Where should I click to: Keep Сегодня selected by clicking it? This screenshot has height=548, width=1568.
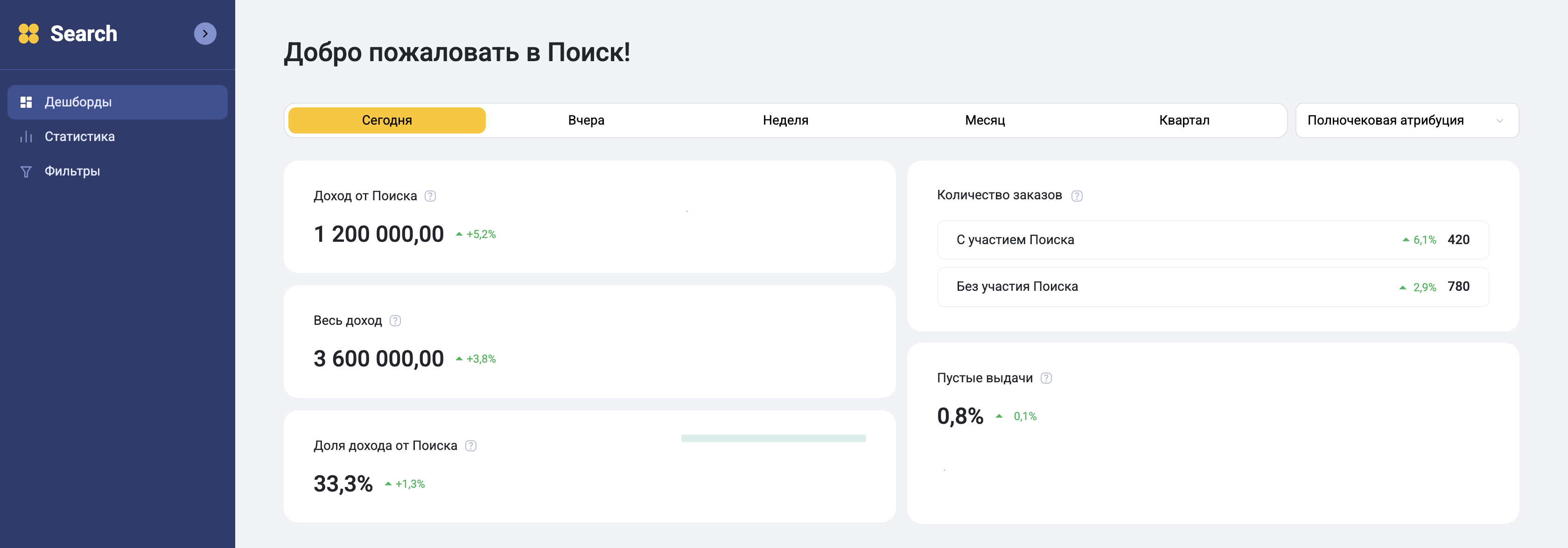click(x=386, y=120)
